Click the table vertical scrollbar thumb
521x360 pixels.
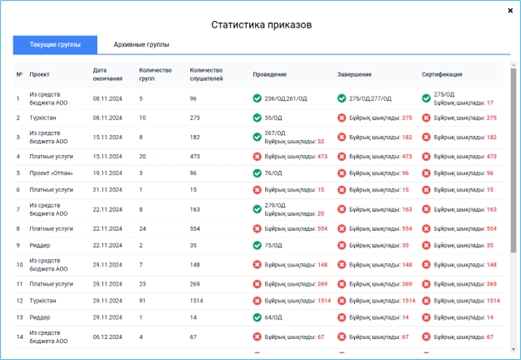513,160
